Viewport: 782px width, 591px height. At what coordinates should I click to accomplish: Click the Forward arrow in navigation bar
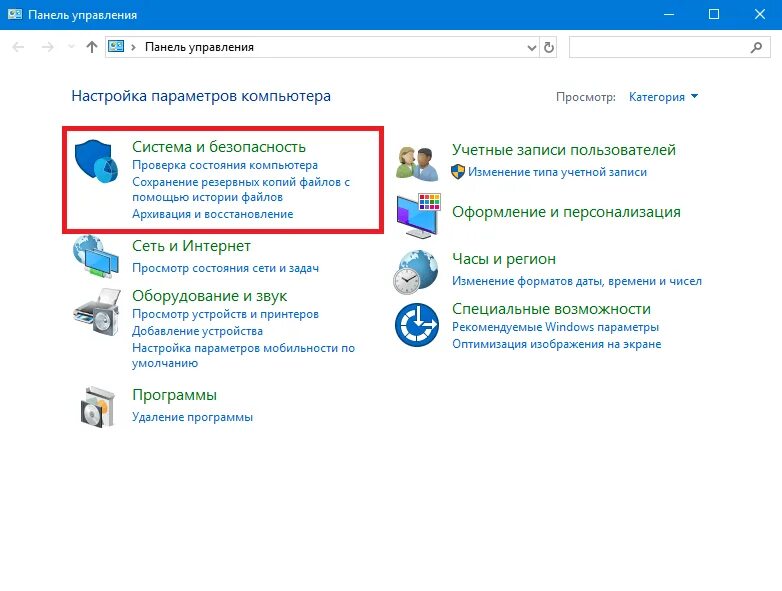[48, 47]
